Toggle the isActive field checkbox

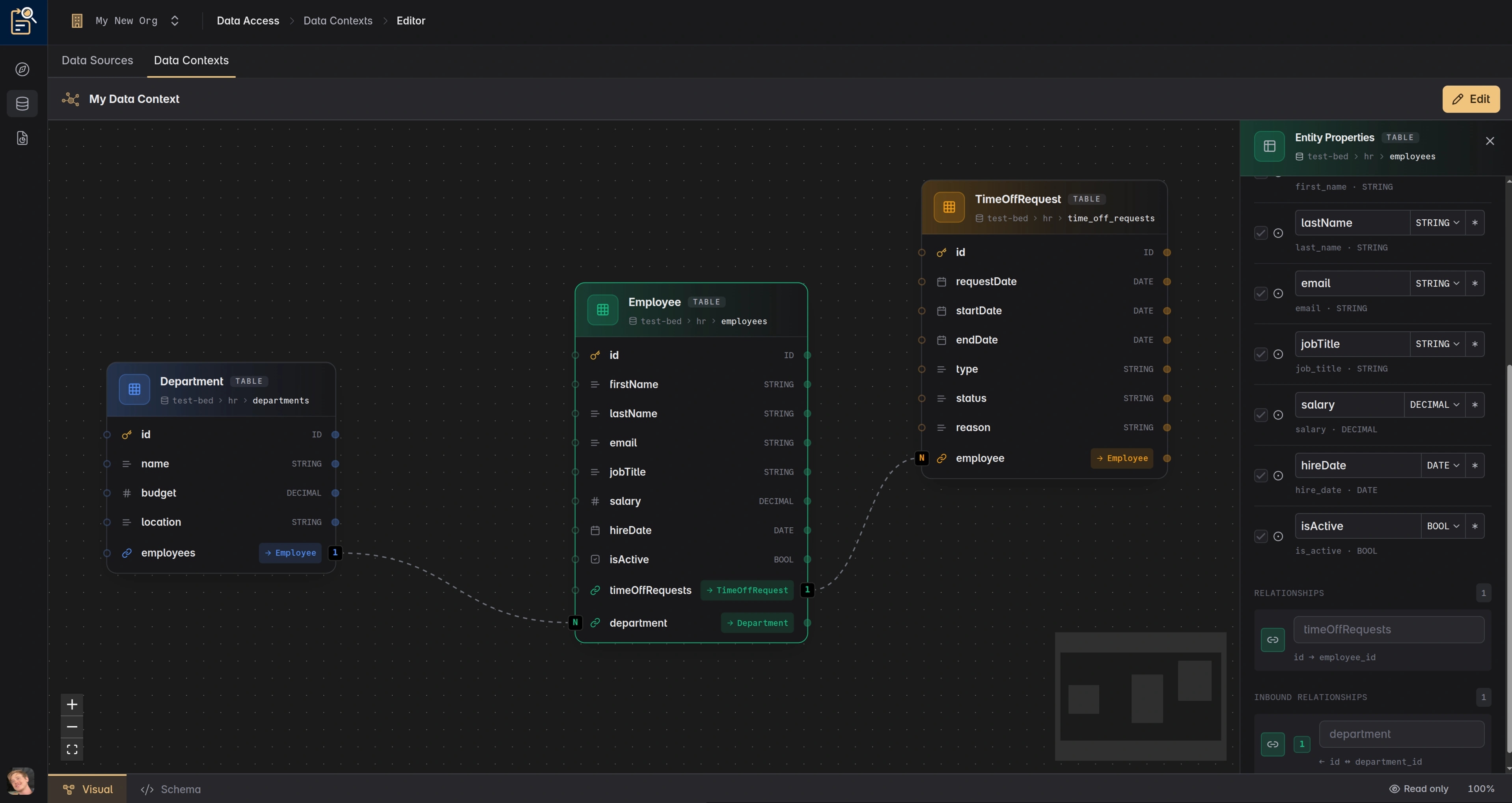pos(1261,536)
